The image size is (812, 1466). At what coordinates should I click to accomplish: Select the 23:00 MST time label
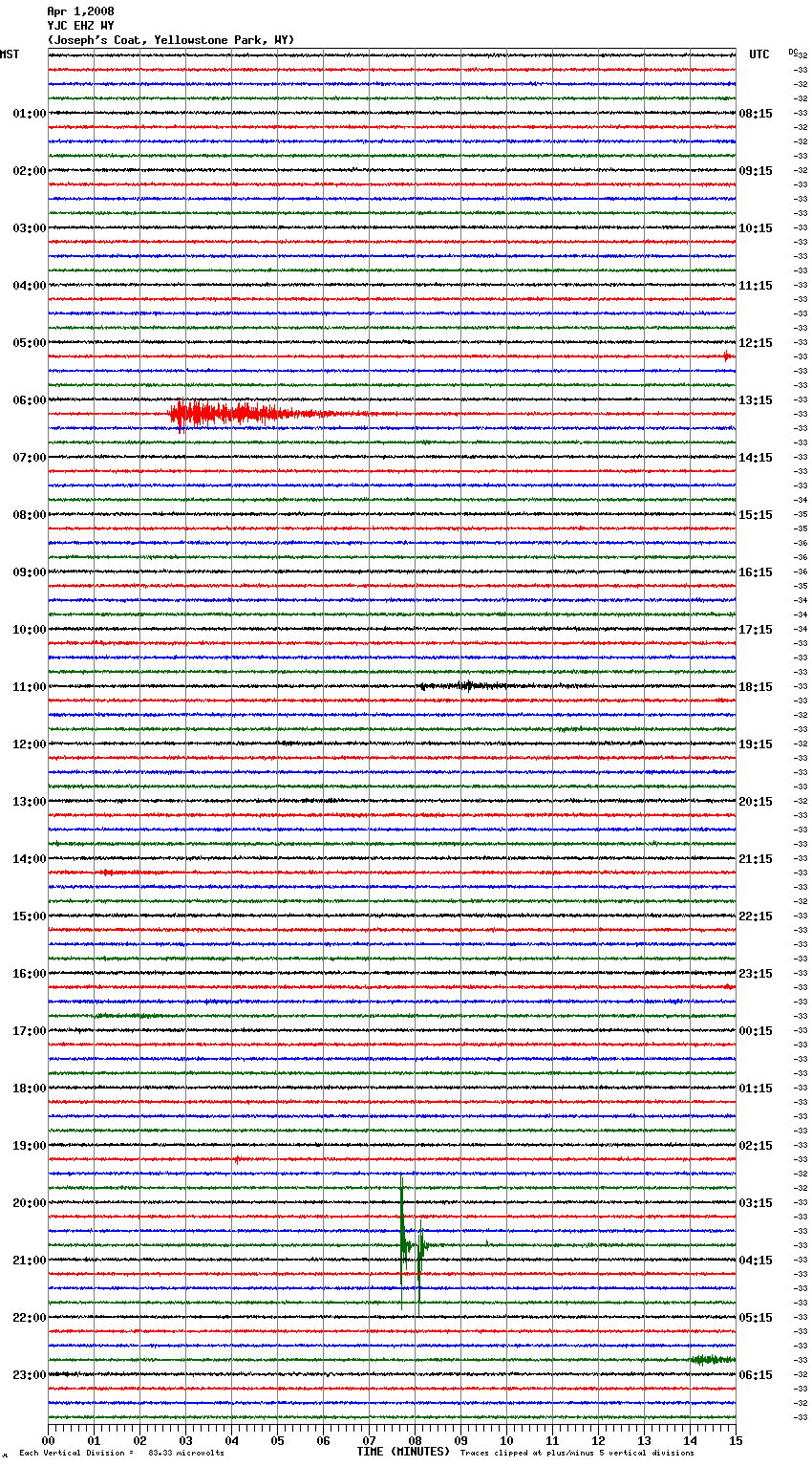click(30, 1375)
